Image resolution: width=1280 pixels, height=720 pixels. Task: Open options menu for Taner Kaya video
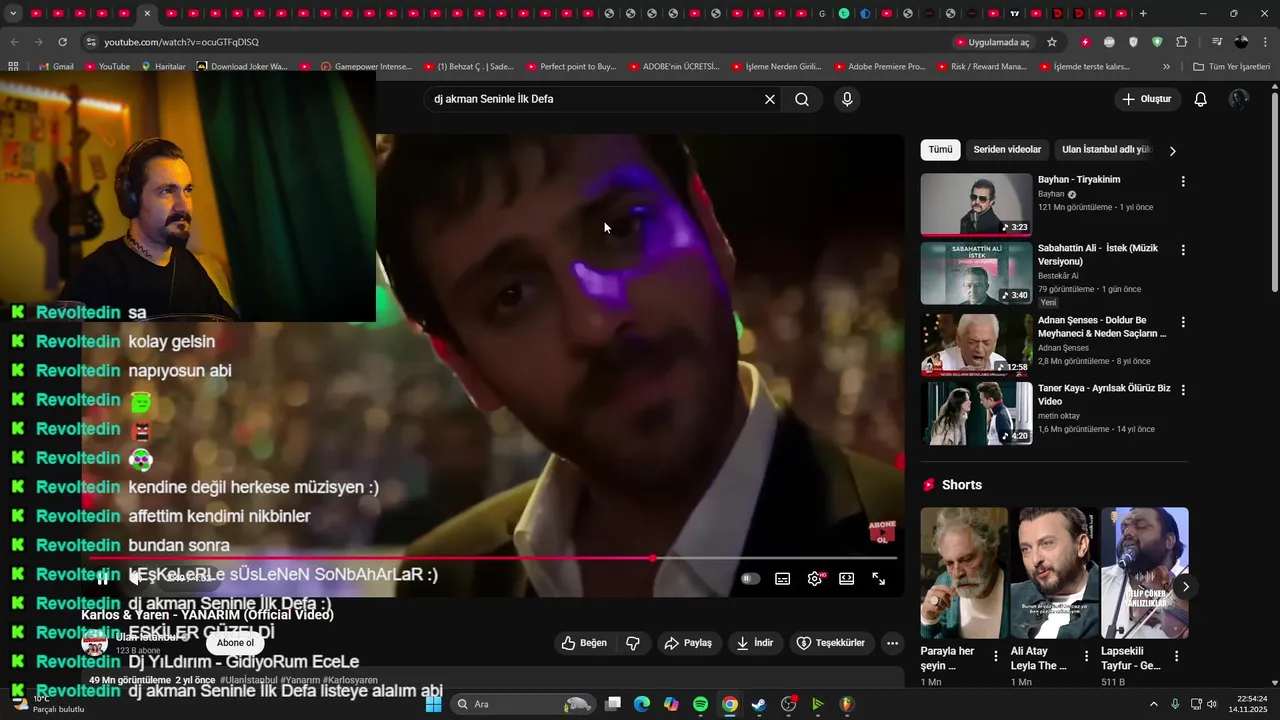[x=1183, y=390]
